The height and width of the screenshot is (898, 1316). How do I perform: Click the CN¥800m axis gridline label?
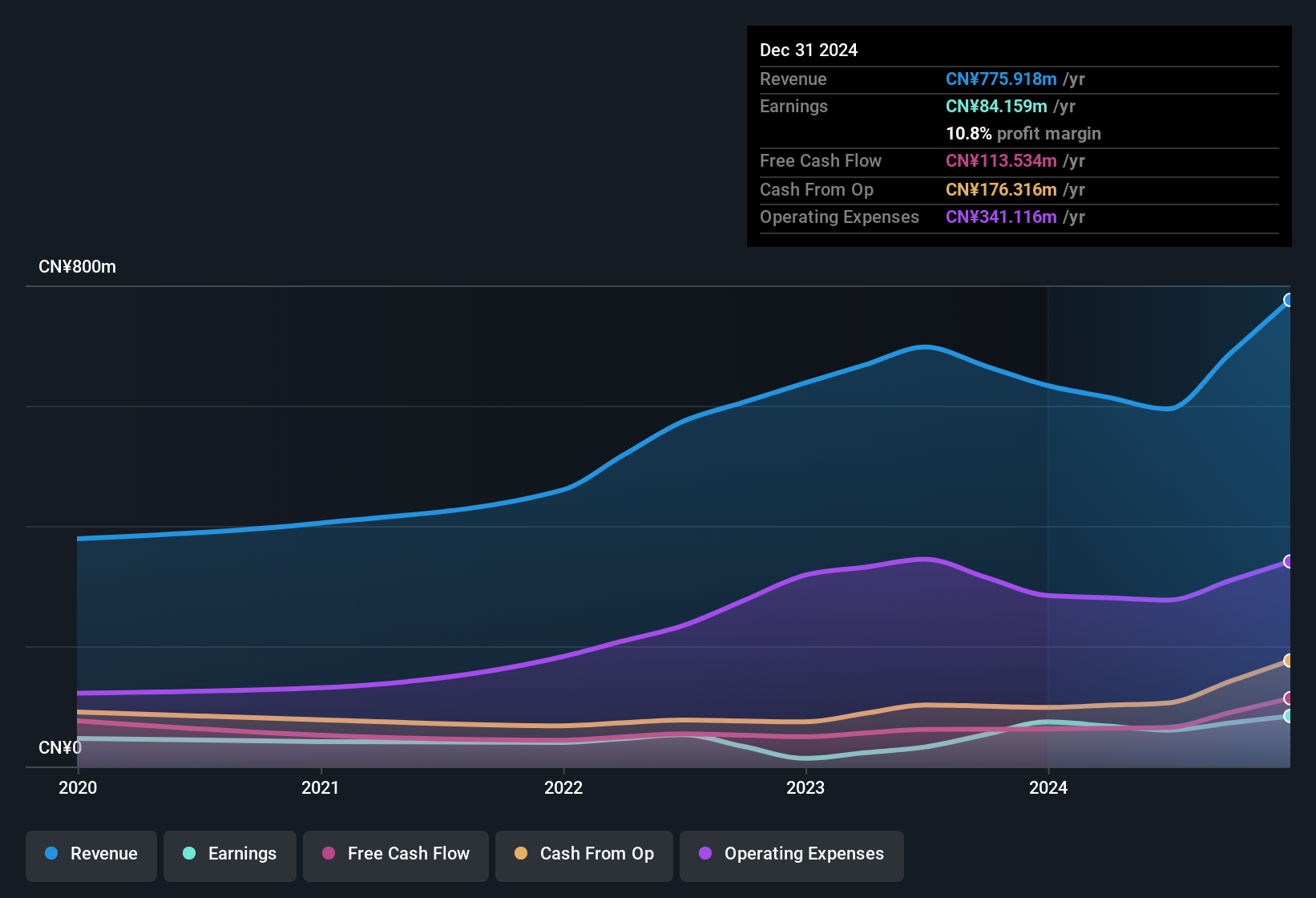78,266
